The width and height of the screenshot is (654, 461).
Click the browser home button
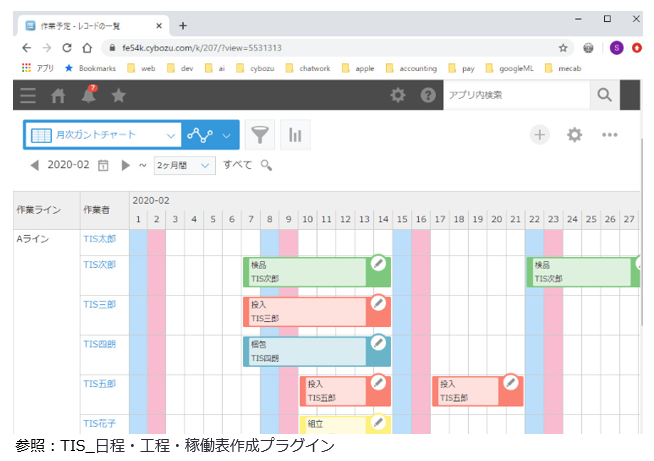click(x=87, y=48)
